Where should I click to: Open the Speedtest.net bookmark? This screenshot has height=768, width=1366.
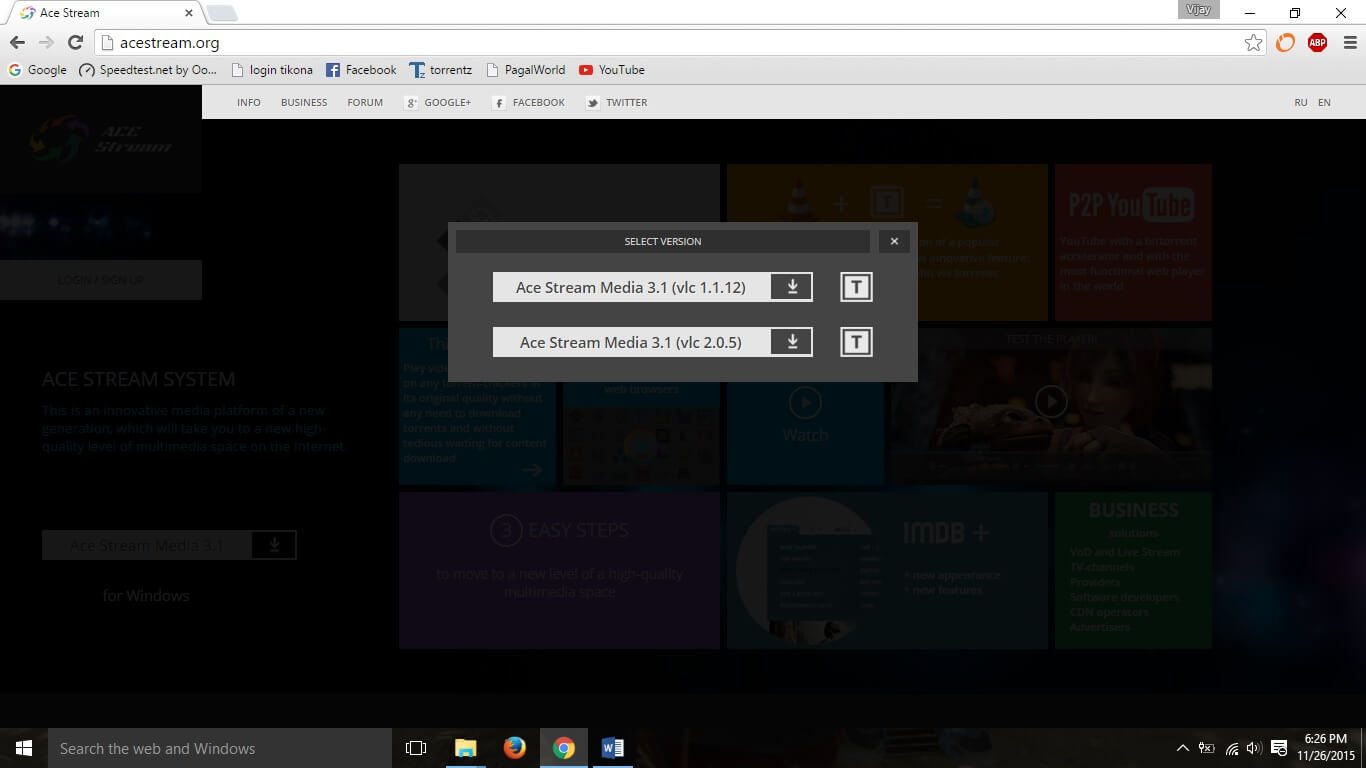point(147,70)
